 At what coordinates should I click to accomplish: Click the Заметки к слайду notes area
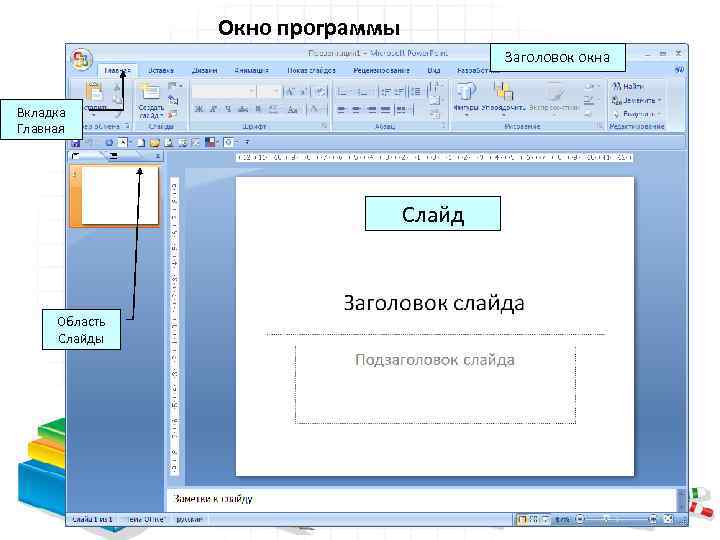(x=421, y=499)
